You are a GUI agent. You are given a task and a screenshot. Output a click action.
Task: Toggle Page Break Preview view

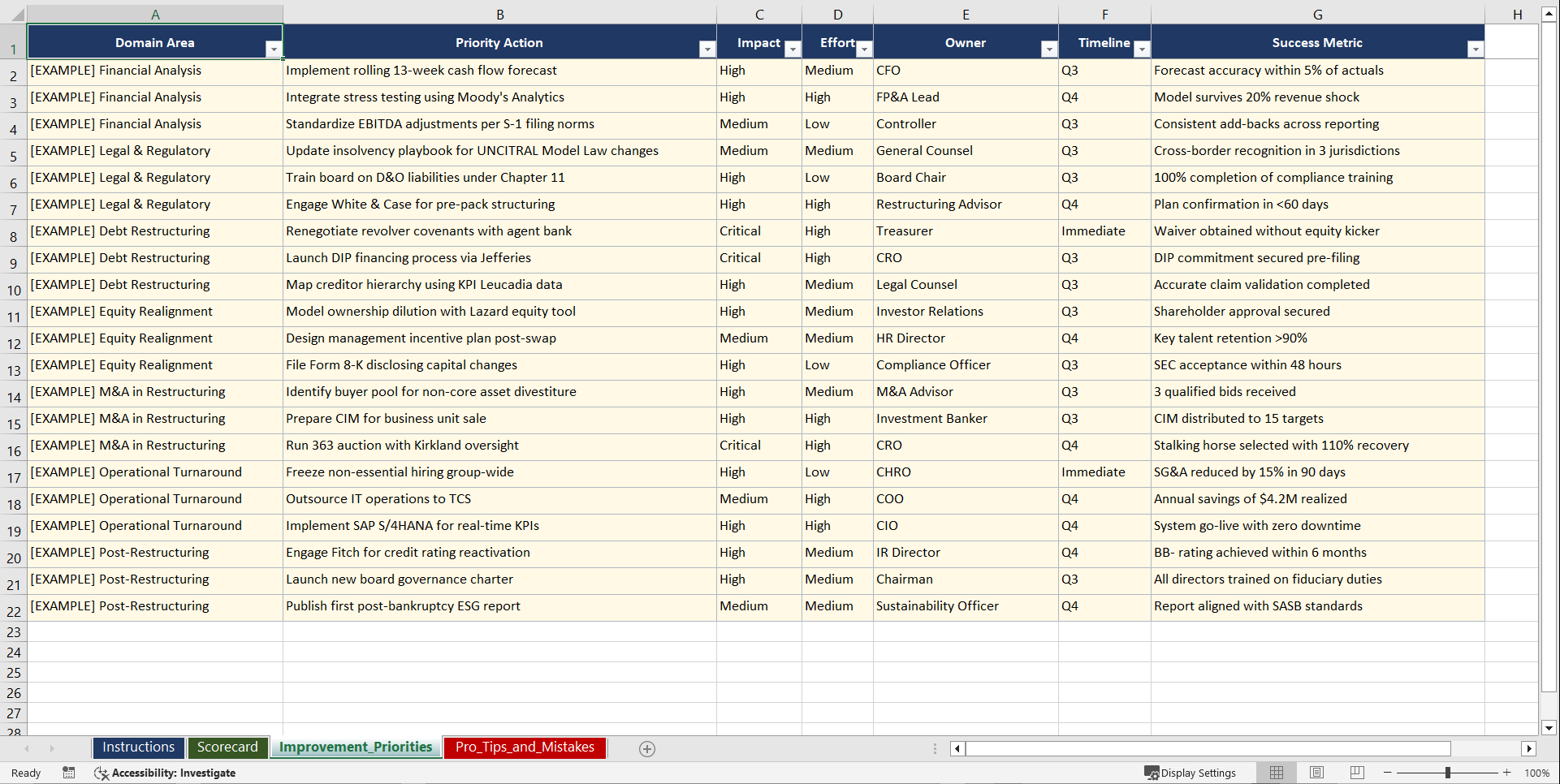pos(1356,773)
